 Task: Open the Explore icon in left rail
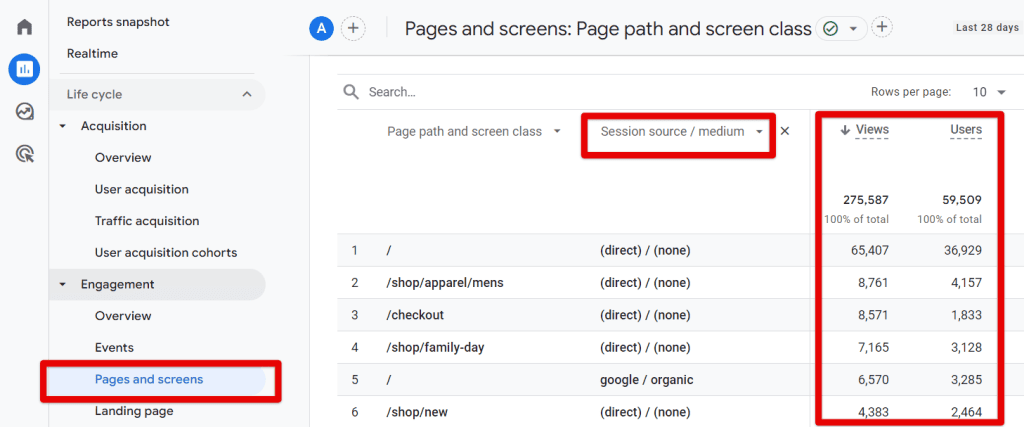click(x=24, y=111)
